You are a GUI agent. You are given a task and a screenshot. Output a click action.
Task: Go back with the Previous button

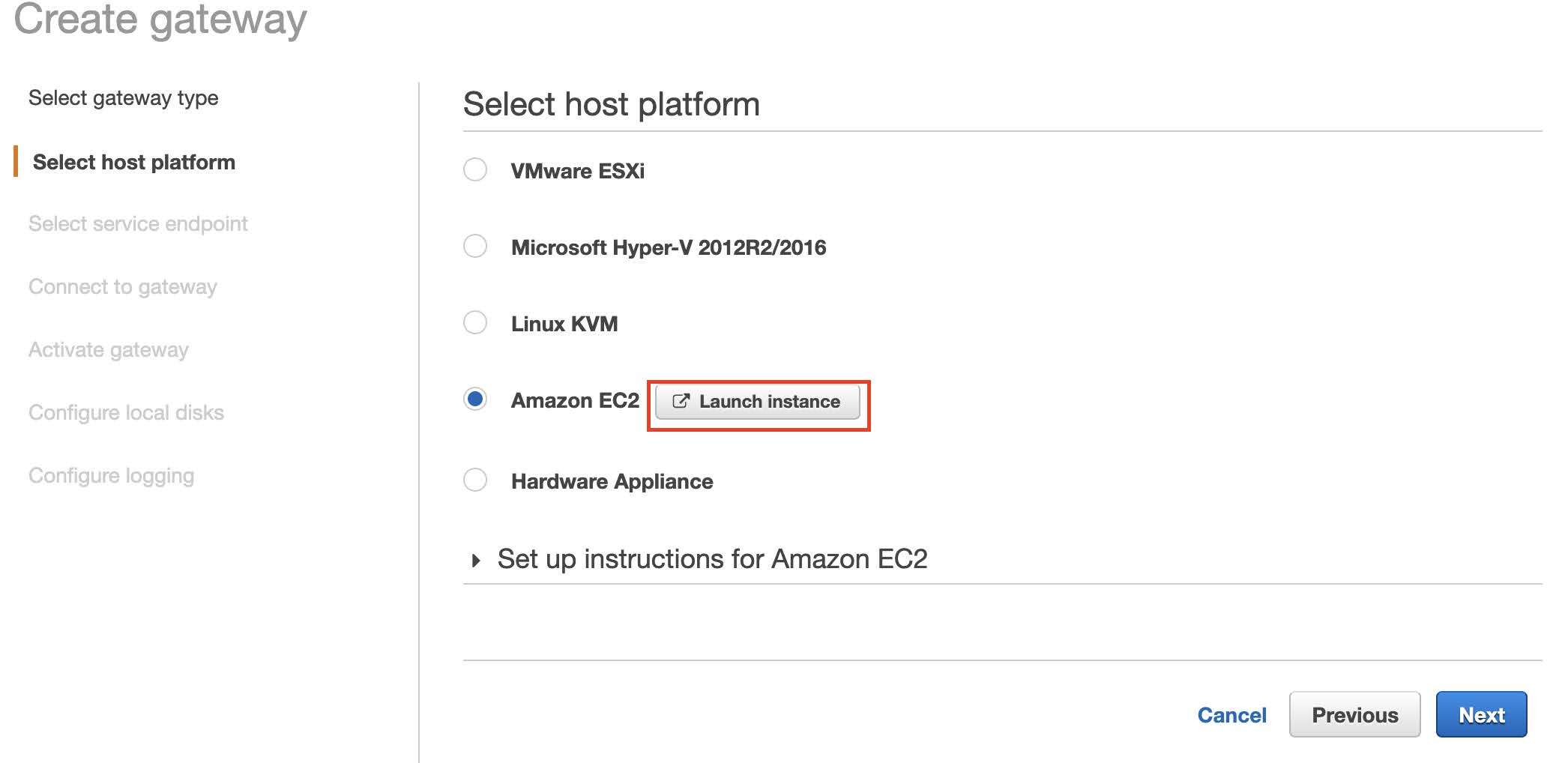coord(1354,715)
